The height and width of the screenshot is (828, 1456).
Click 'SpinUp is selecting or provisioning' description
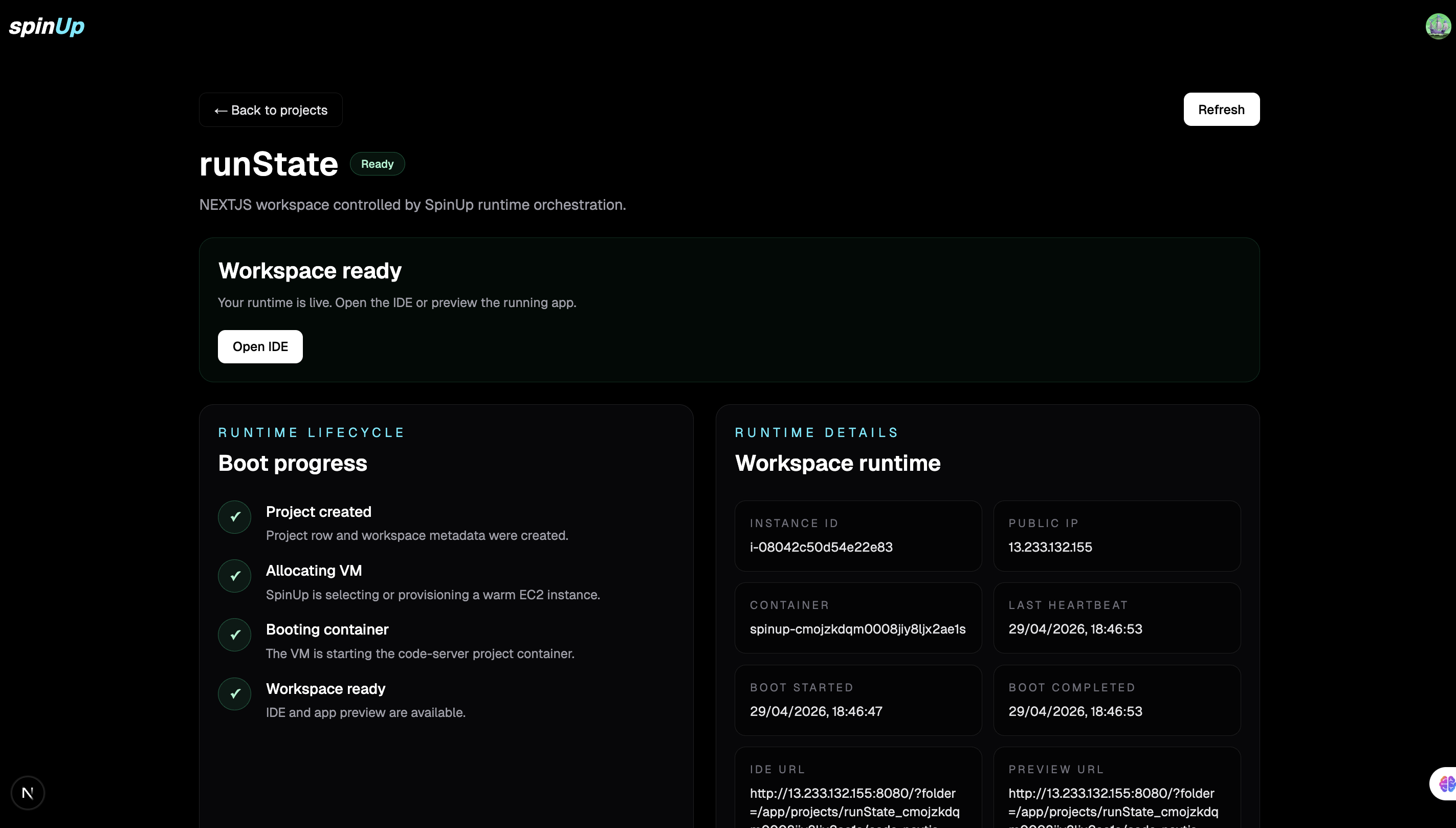pyautogui.click(x=433, y=595)
